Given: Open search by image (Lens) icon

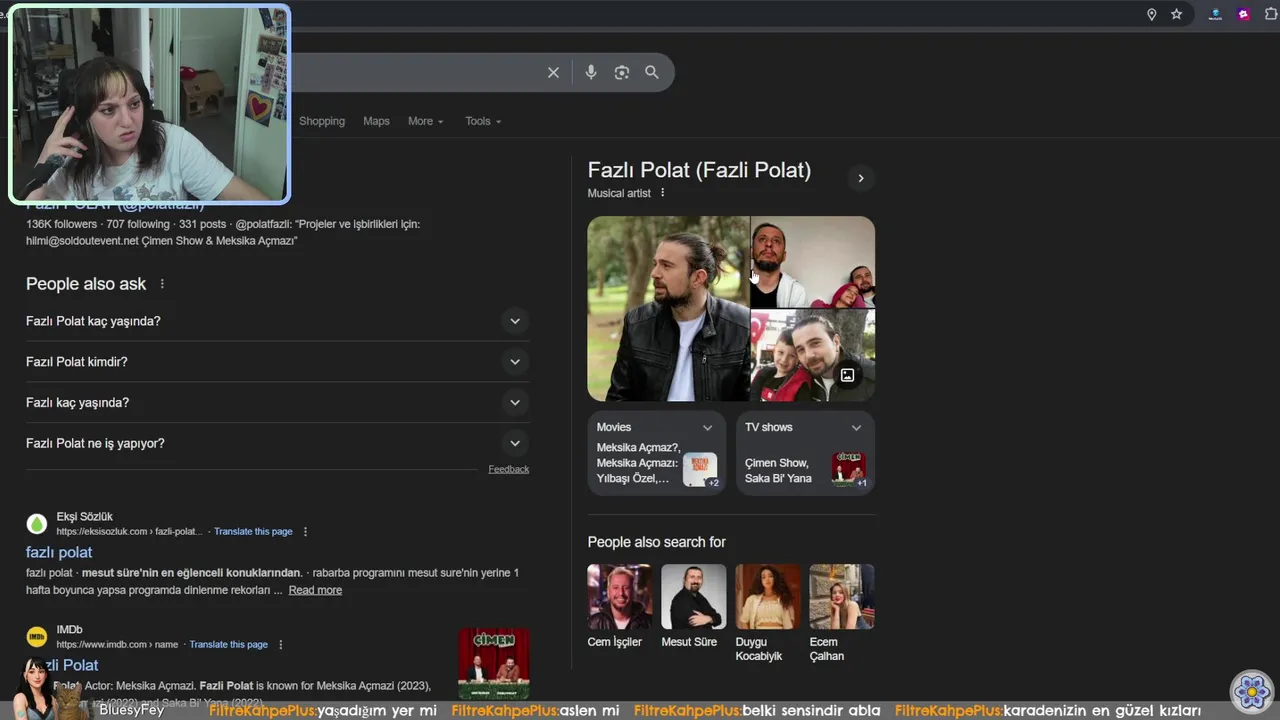Looking at the screenshot, I should pyautogui.click(x=622, y=72).
